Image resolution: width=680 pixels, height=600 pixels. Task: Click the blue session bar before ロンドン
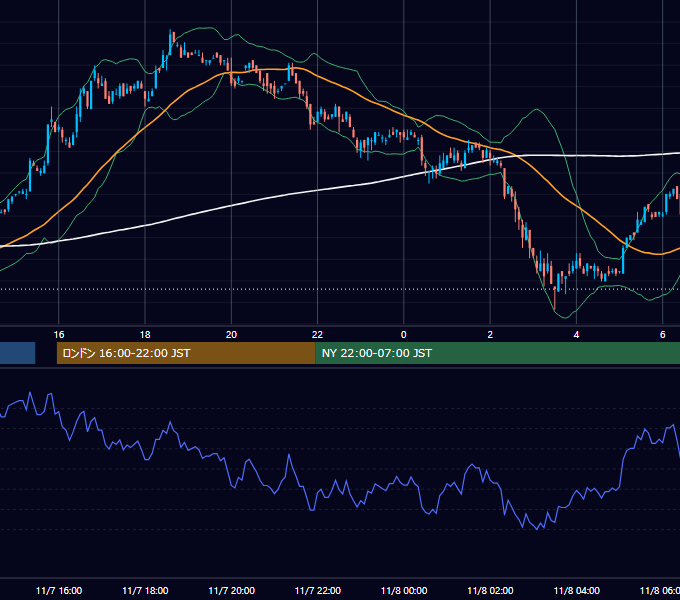[x=17, y=353]
